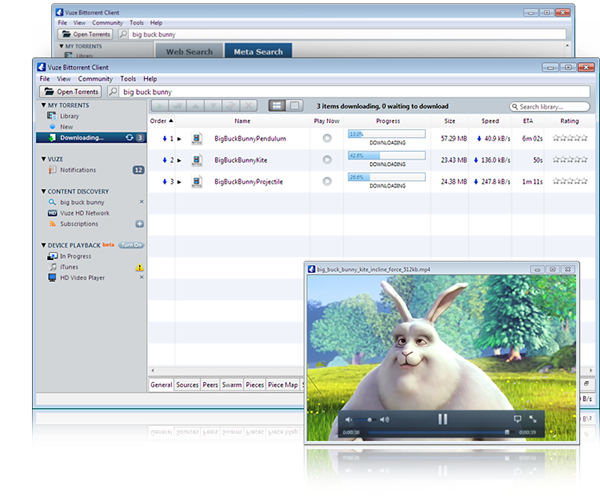Click the Vuze HD Network sidebar item

tap(84, 213)
